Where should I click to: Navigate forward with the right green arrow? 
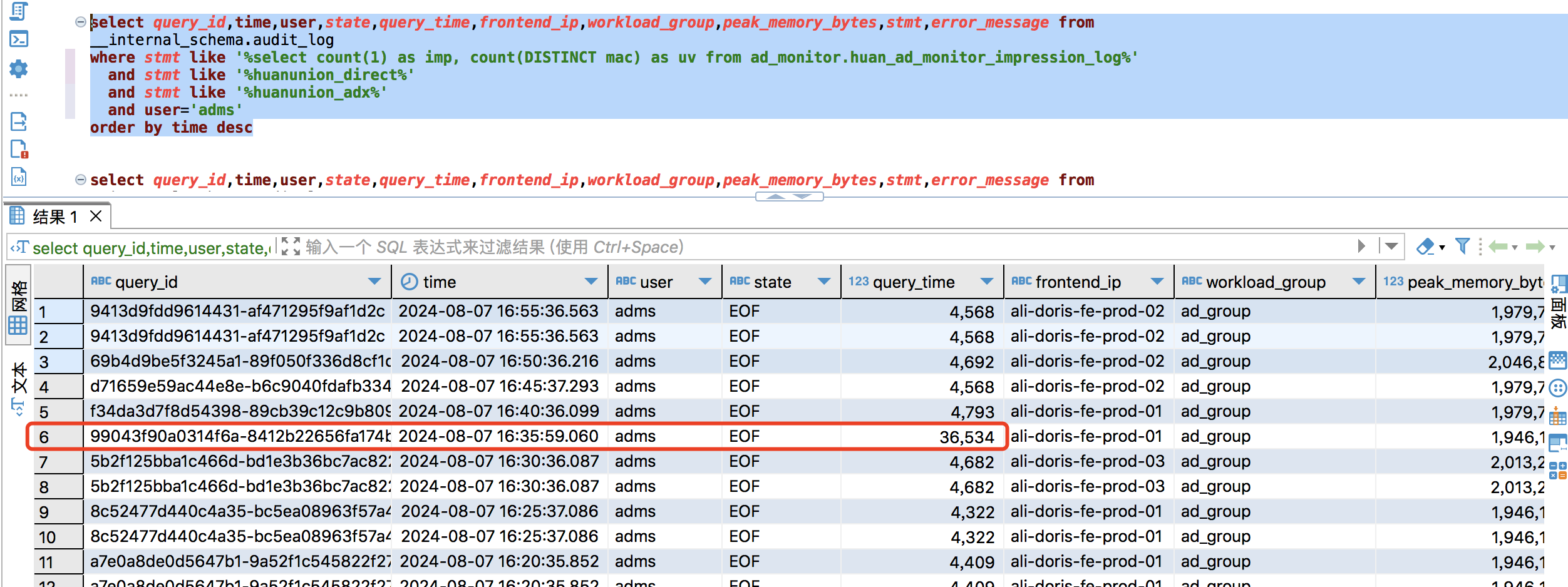[x=1535, y=247]
